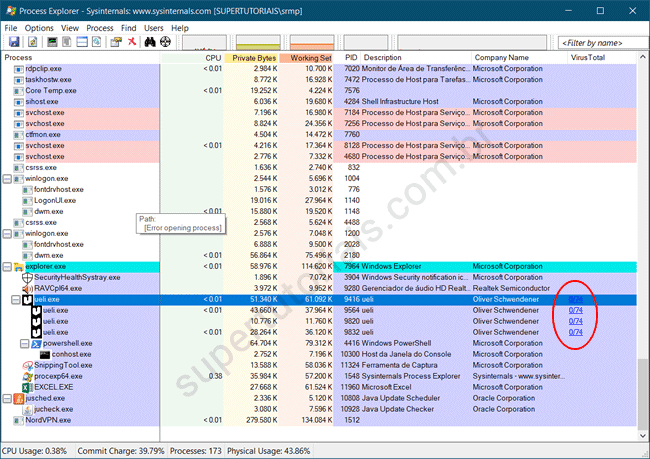Click the Refresh Now toolbar icon

[31, 42]
